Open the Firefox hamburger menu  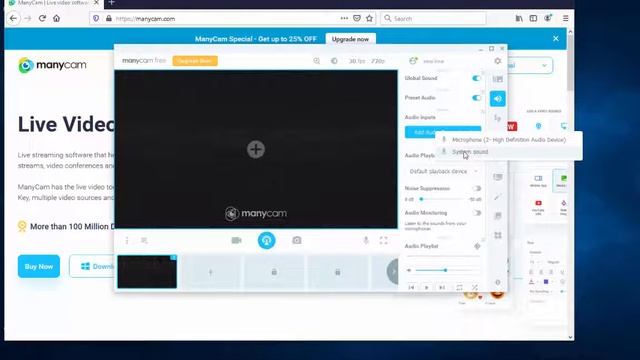tap(565, 18)
